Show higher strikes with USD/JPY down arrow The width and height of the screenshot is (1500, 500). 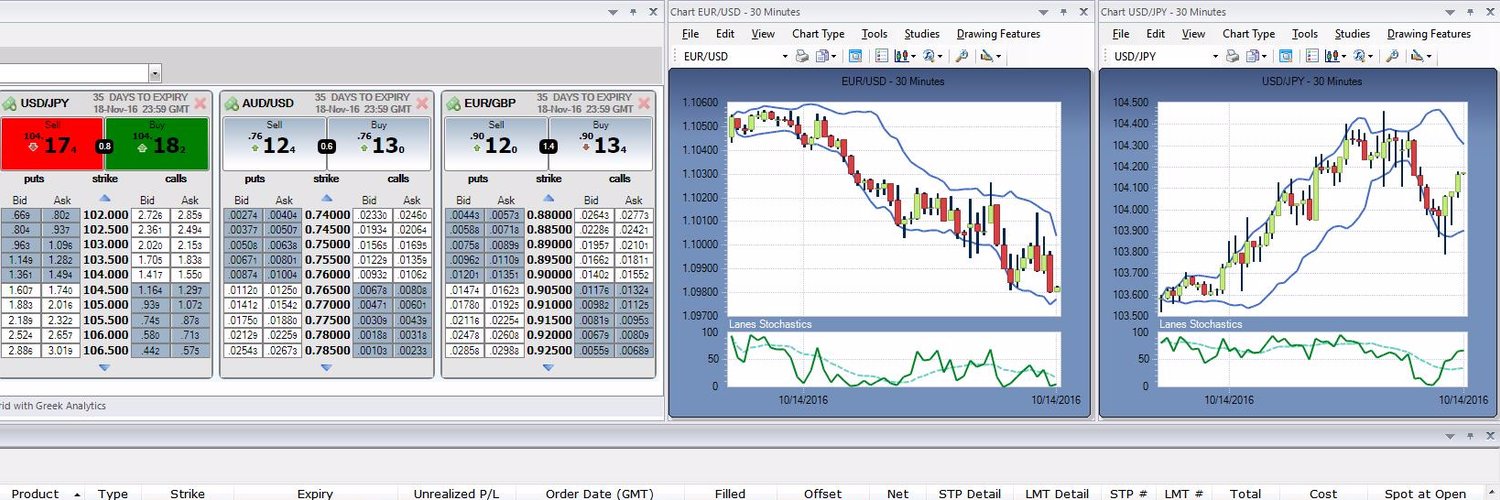point(104,367)
